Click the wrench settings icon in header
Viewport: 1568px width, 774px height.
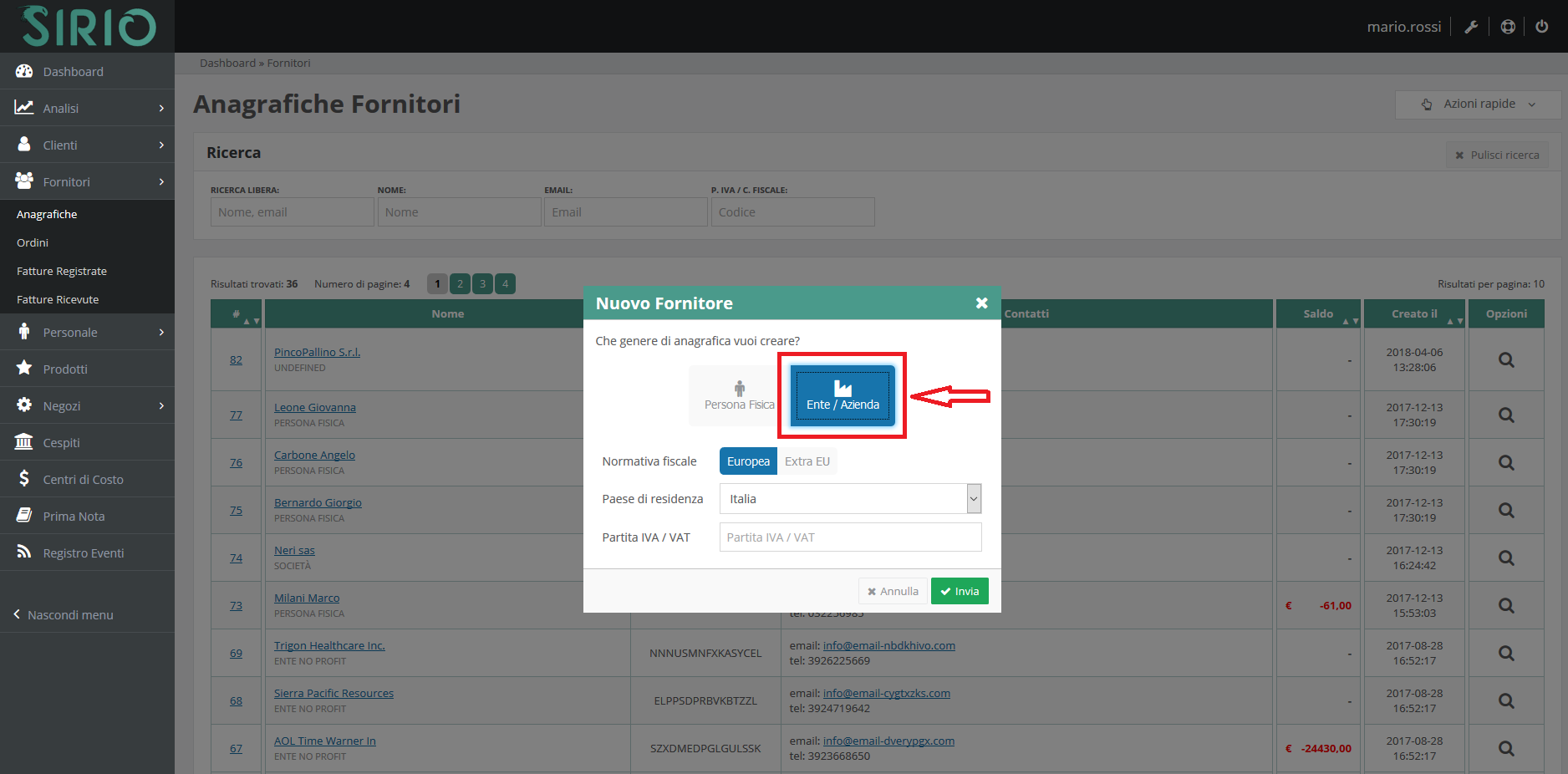[x=1471, y=27]
